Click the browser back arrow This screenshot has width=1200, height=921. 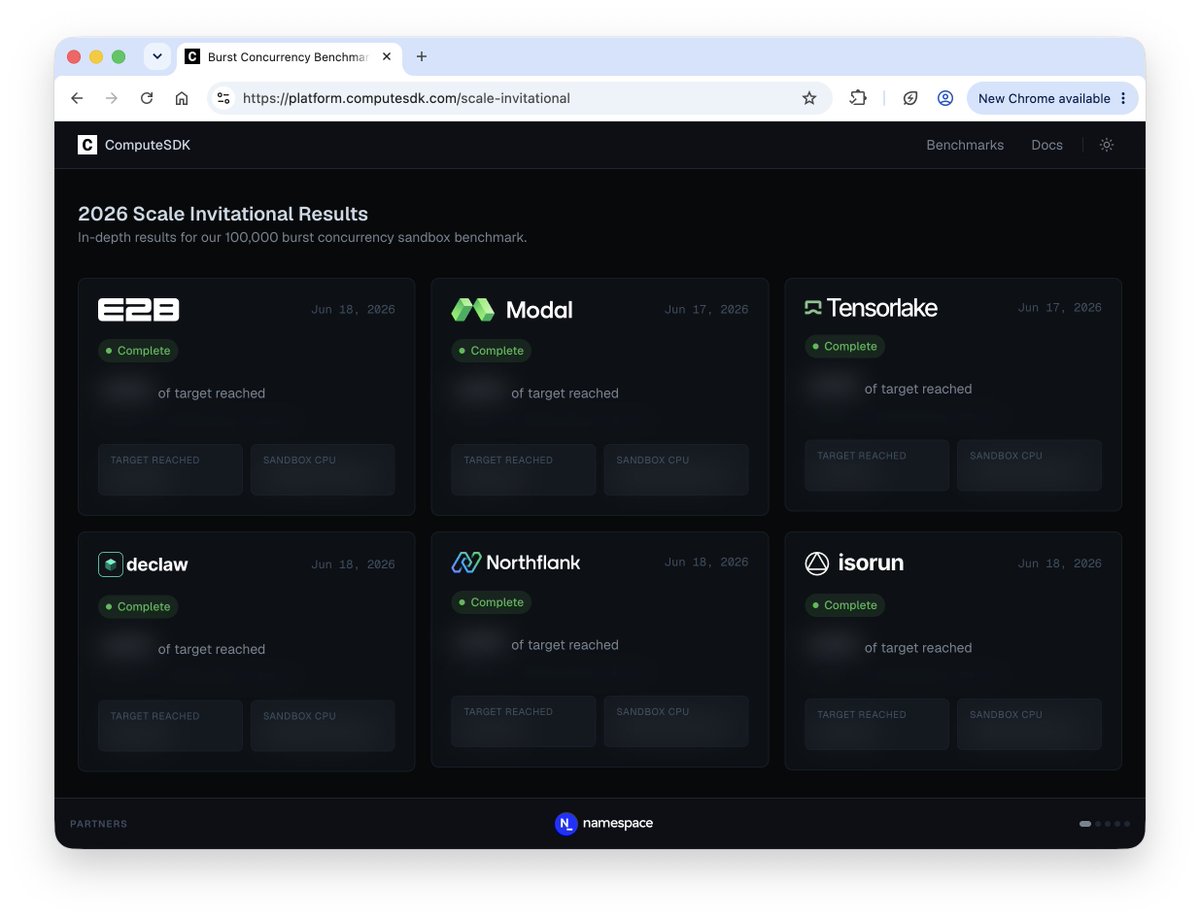pyautogui.click(x=77, y=98)
